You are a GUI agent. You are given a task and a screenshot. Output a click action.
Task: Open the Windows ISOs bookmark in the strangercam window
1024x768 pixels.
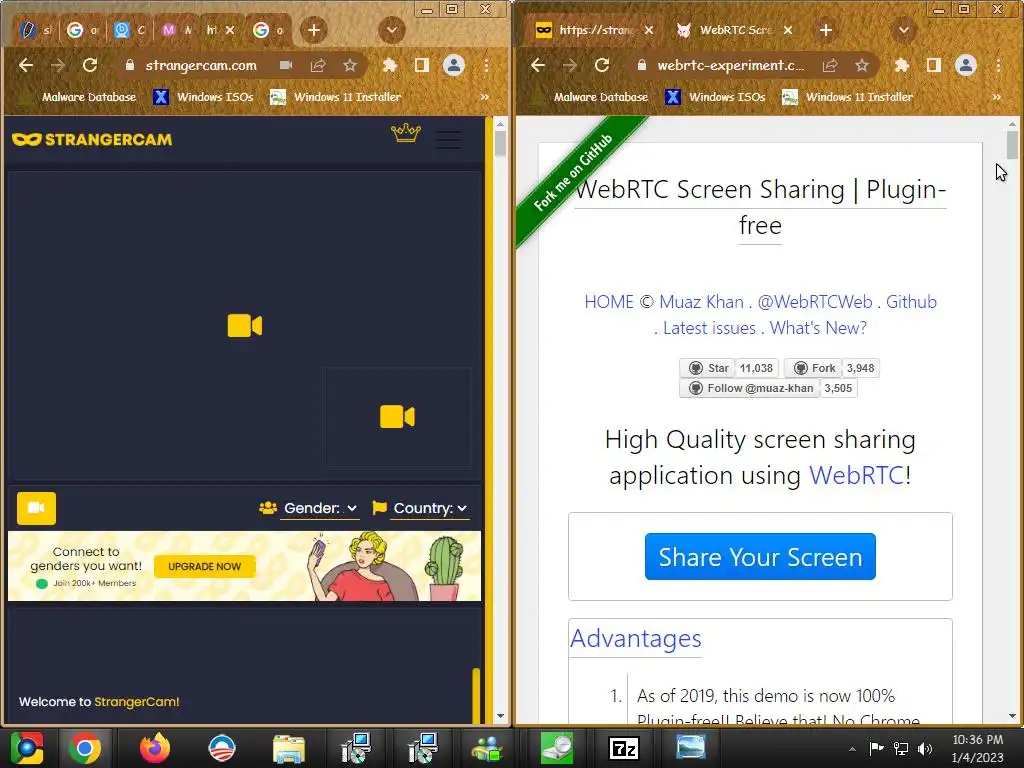coord(203,97)
